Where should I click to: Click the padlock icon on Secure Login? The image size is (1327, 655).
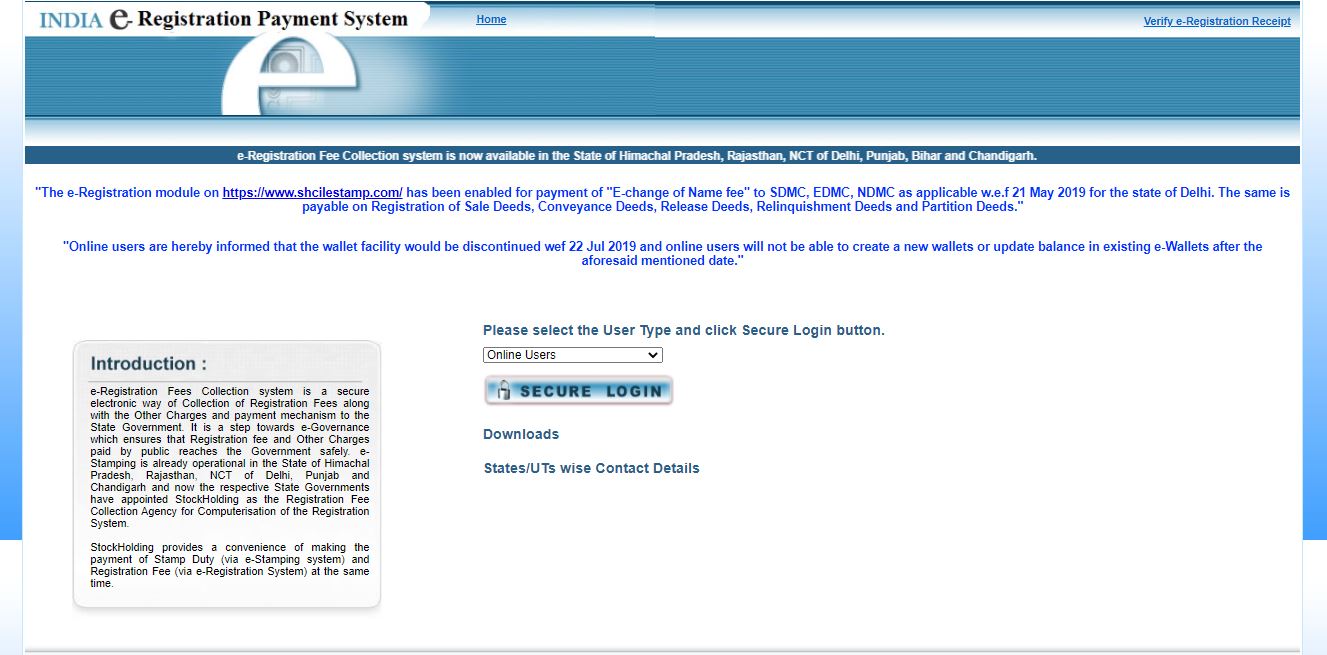click(504, 390)
